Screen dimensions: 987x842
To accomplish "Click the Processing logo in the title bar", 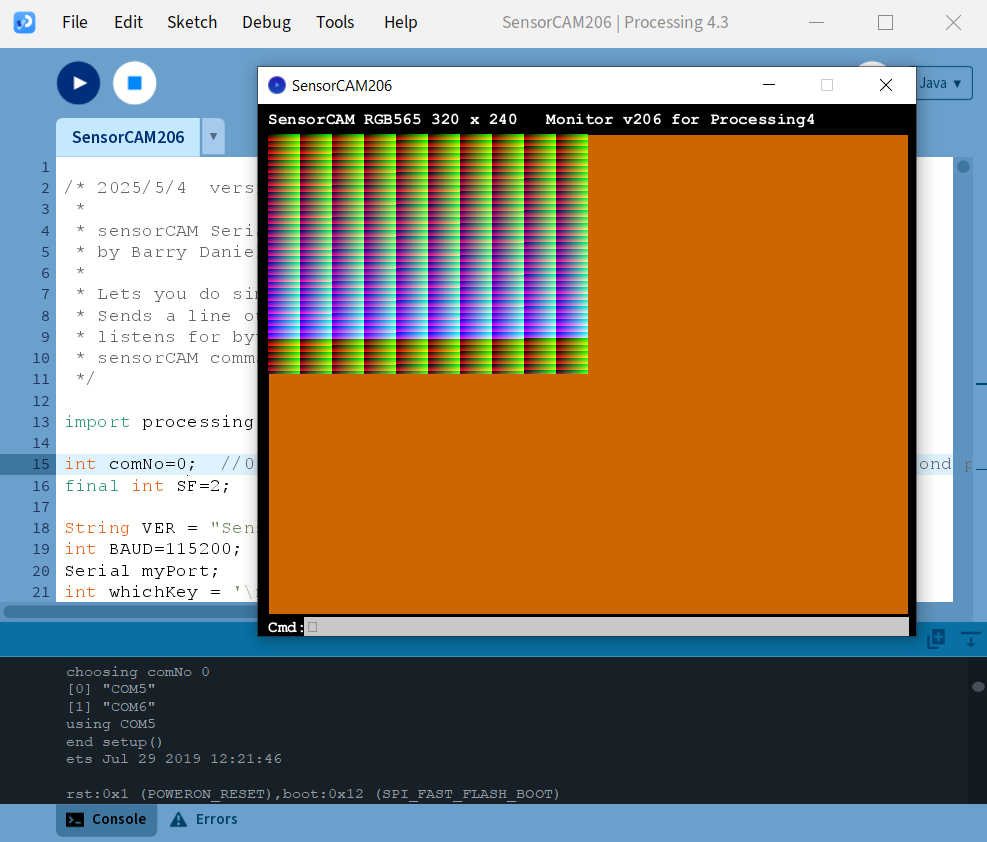I will pyautogui.click(x=23, y=21).
